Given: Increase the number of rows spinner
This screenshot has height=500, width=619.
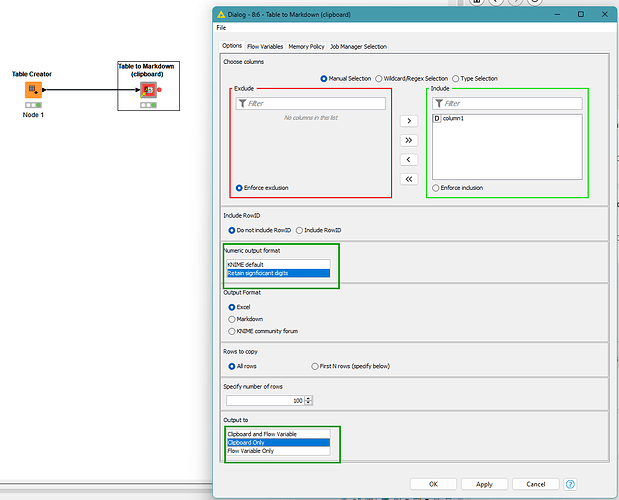Looking at the screenshot, I should pos(309,397).
